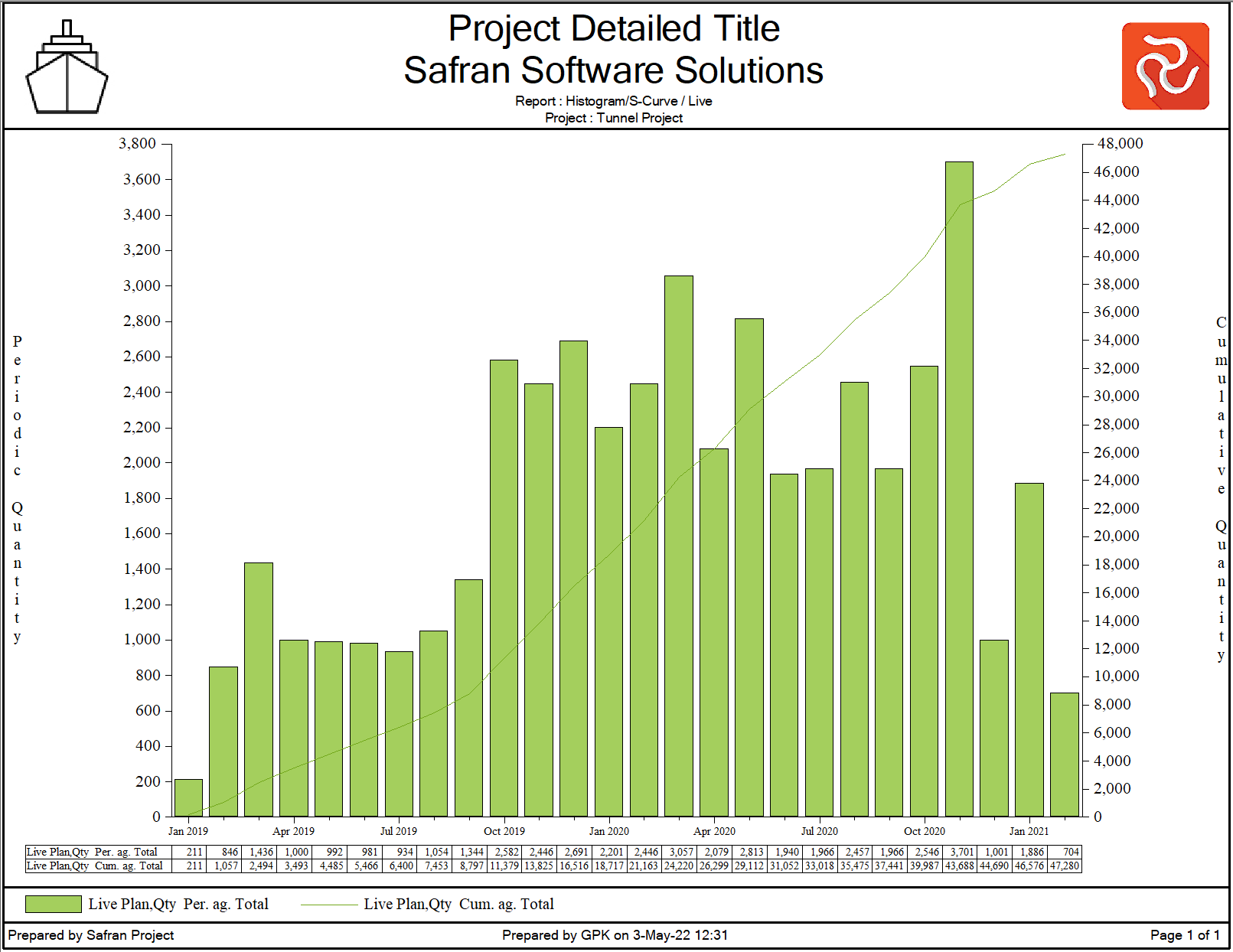Click the Report: Histogram/S-Curve / Live line
This screenshot has width=1233, height=952.
pyautogui.click(x=614, y=101)
